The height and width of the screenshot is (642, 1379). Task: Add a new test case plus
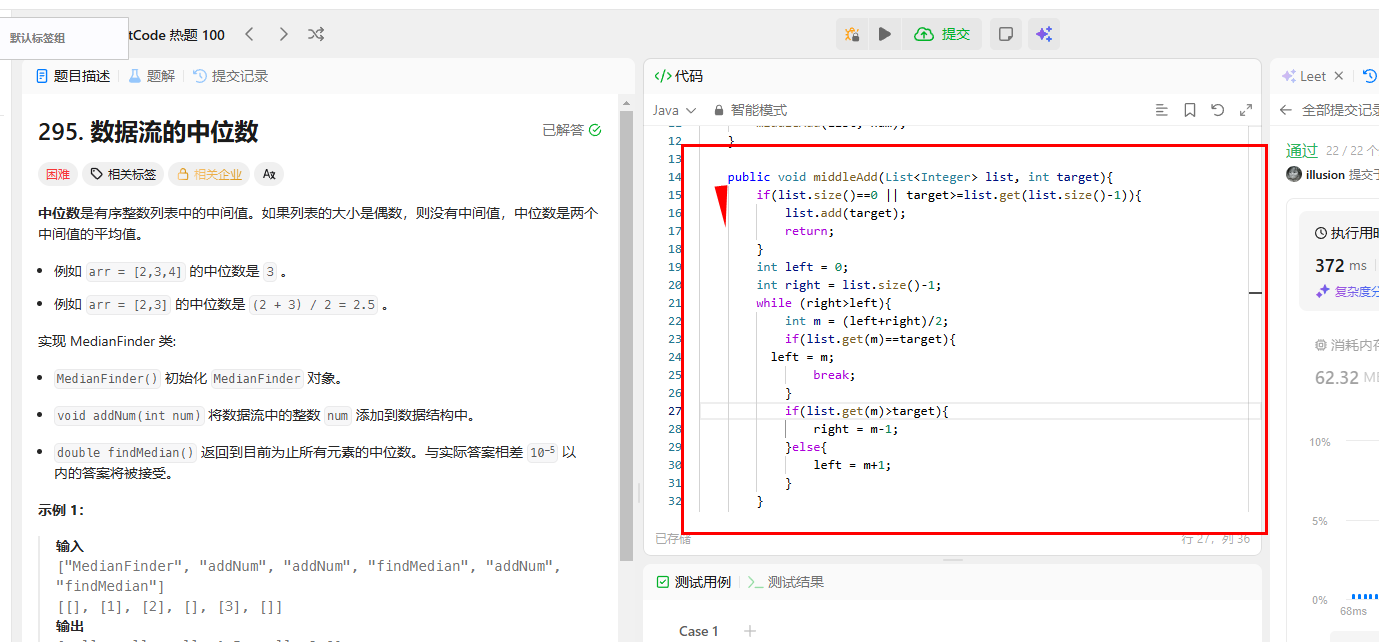(x=750, y=631)
